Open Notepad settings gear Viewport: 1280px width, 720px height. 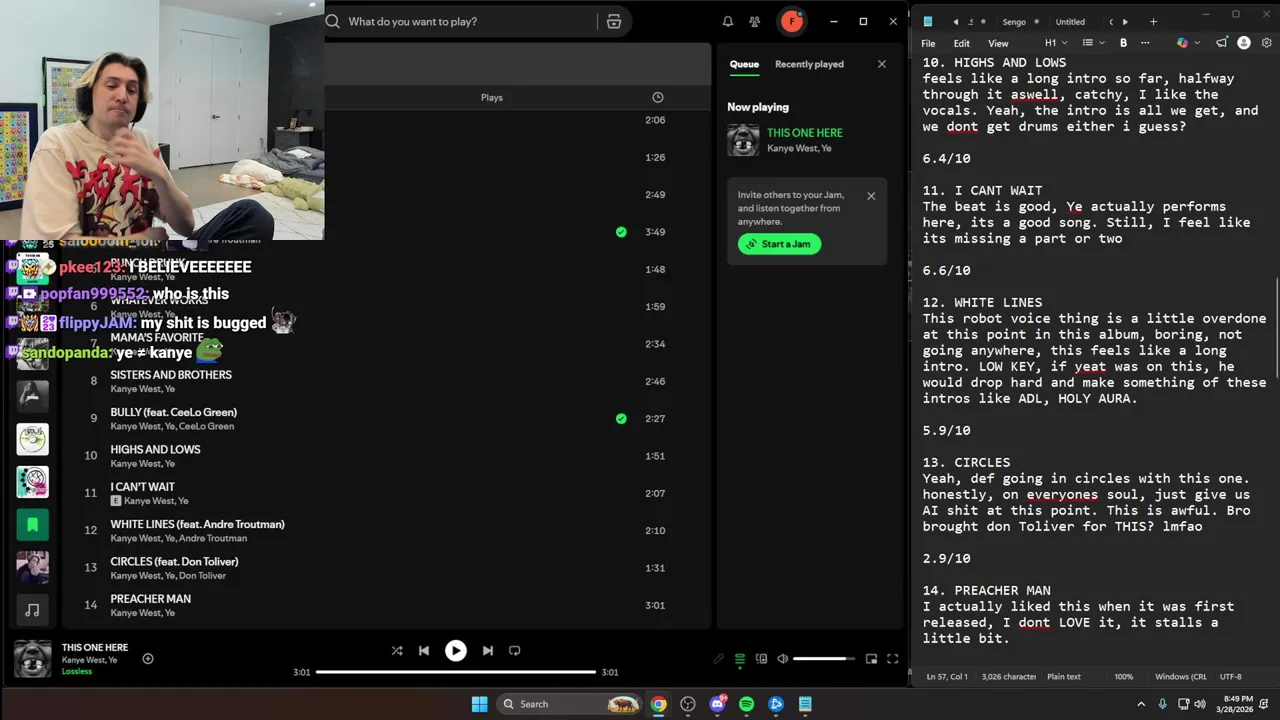coord(1266,43)
